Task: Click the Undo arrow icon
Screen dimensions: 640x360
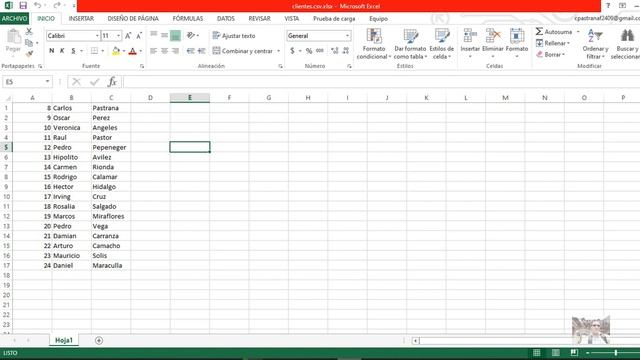Action: click(38, 6)
